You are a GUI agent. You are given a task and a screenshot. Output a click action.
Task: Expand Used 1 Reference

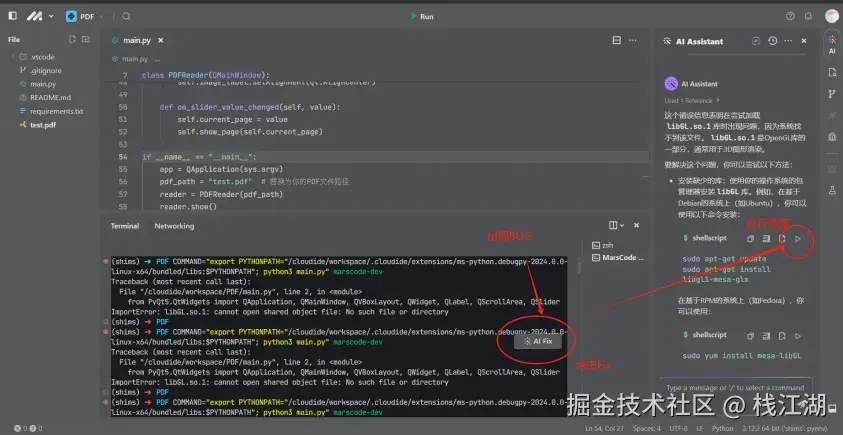(692, 101)
